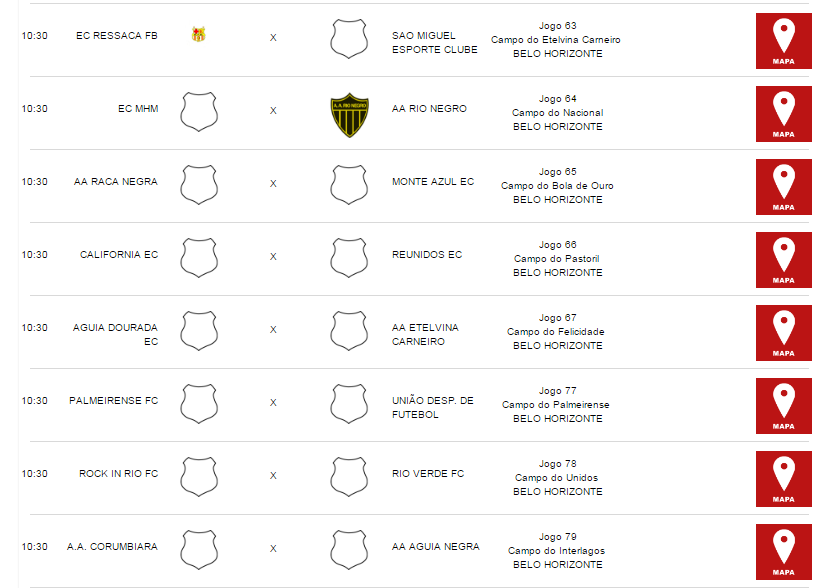Screen dimensions: 818x588
Task: Open map for Campo do Bola de Ouro
Action: point(784,187)
